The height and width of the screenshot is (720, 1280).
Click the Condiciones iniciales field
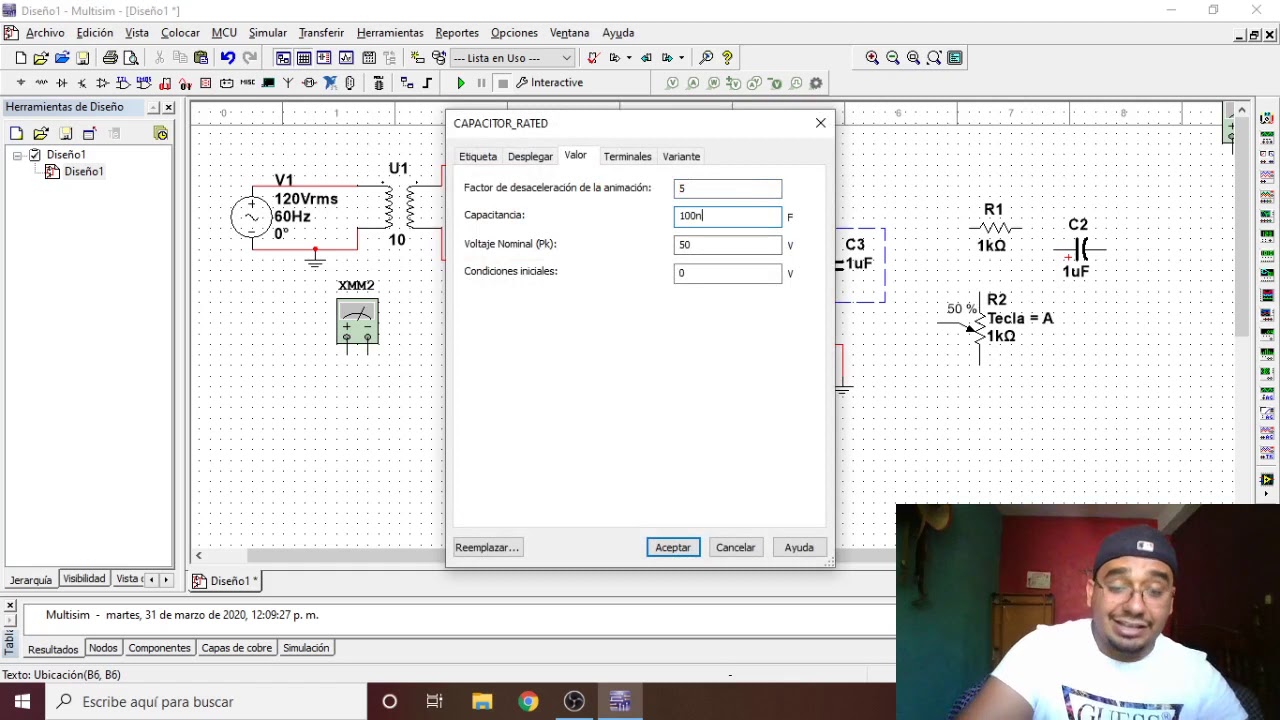[x=728, y=273]
